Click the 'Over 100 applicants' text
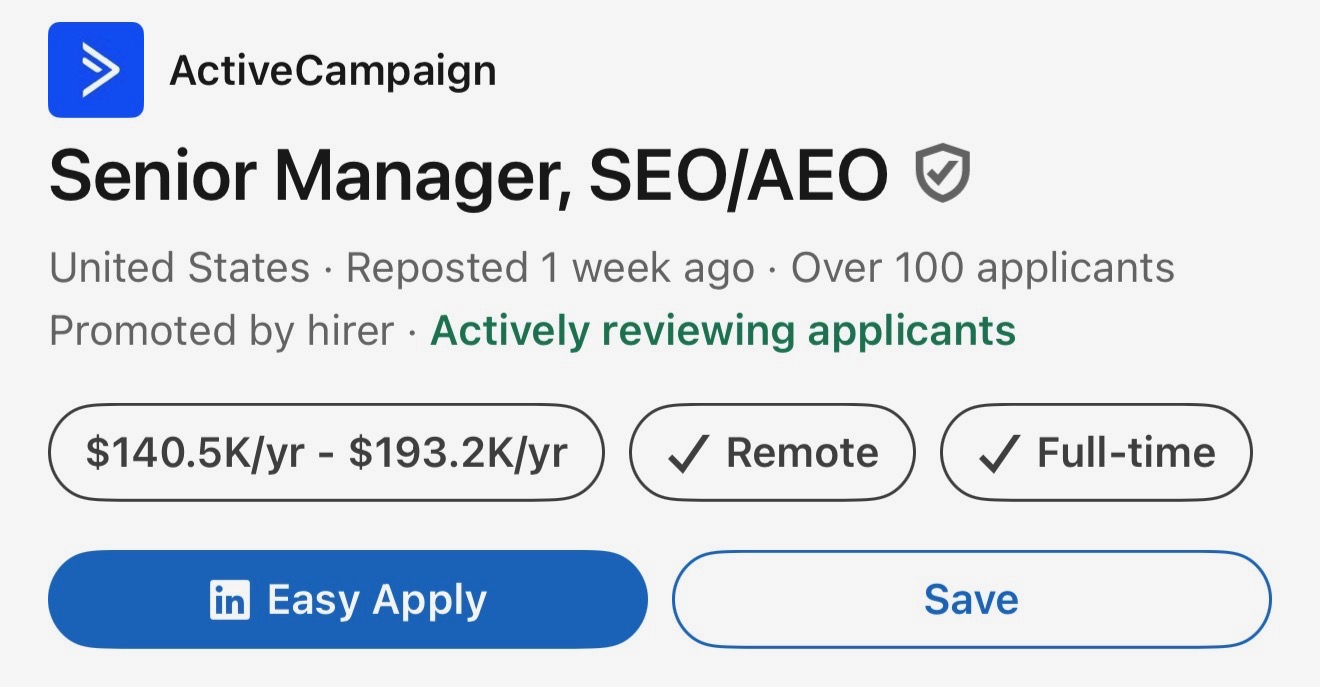The width and height of the screenshot is (1320, 687). click(x=983, y=268)
